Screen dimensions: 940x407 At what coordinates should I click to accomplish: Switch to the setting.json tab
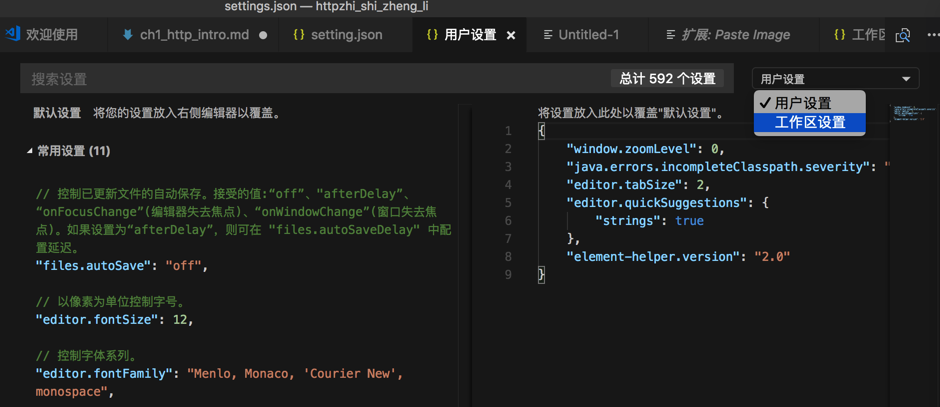(x=347, y=34)
